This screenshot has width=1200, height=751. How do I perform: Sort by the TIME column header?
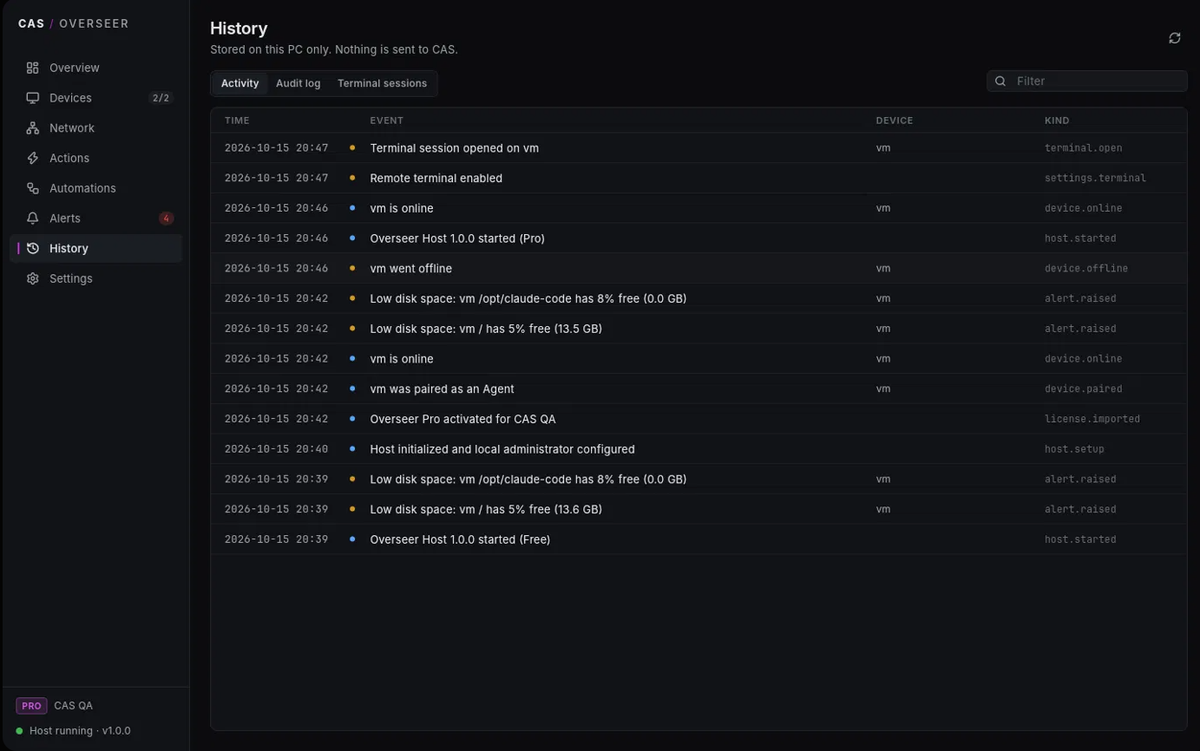(x=237, y=121)
